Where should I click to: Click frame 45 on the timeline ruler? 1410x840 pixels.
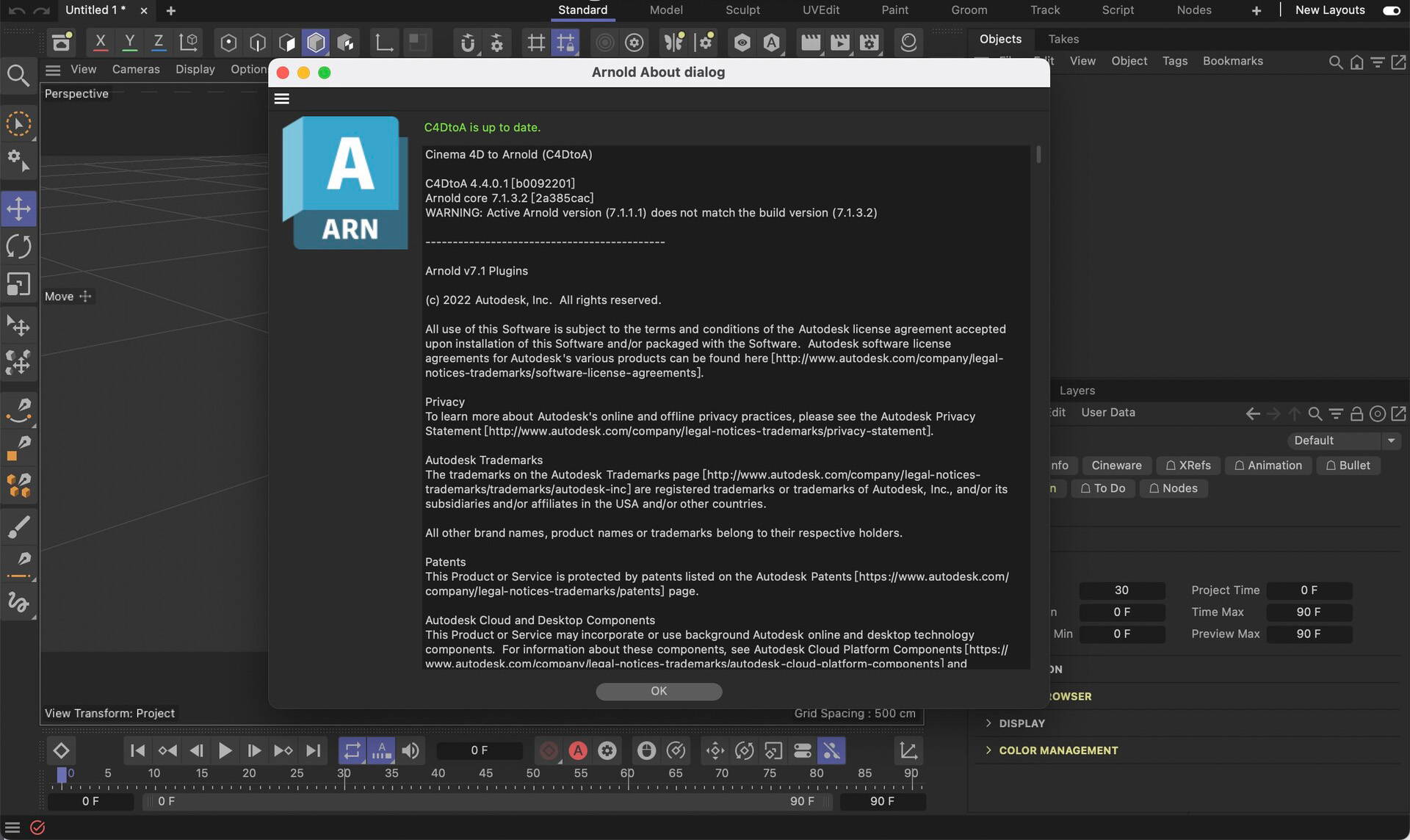pyautogui.click(x=485, y=773)
